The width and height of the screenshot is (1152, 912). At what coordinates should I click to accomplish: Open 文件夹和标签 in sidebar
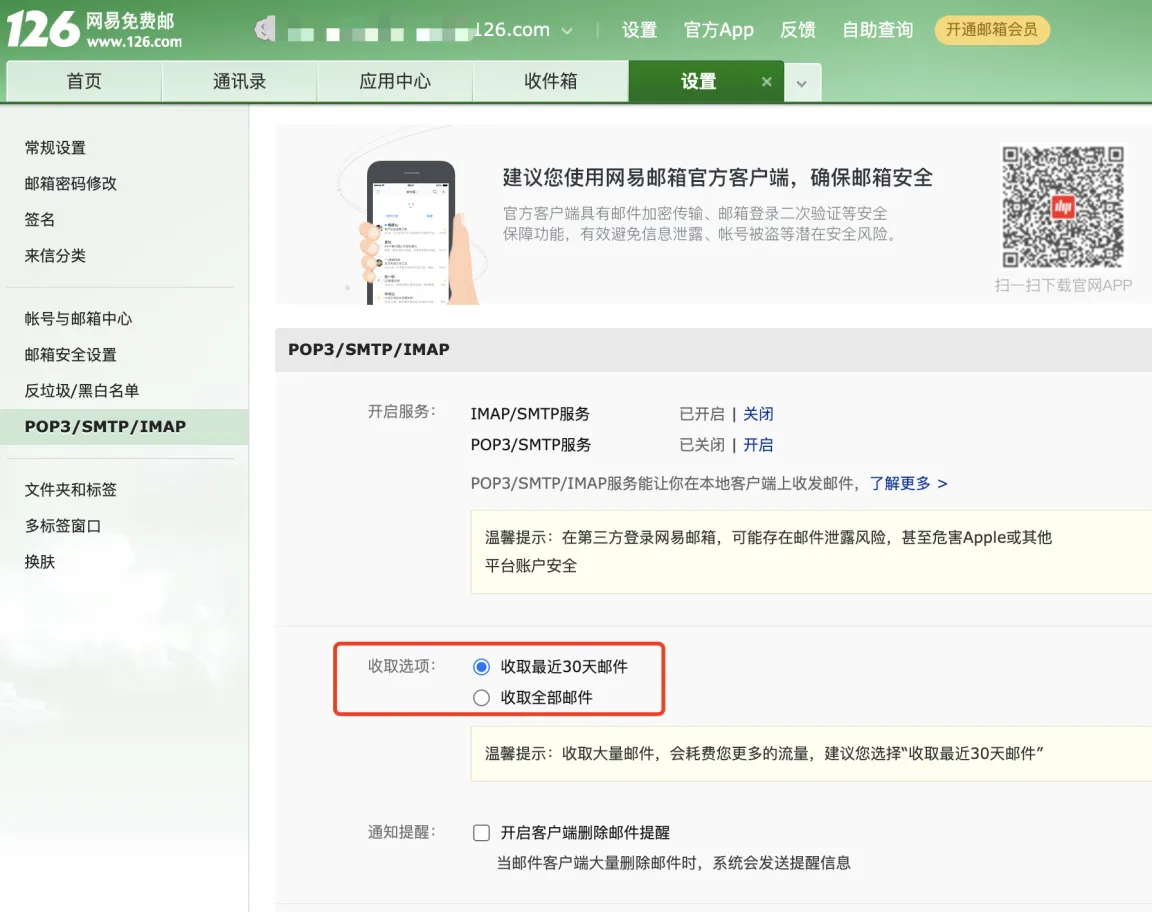pyautogui.click(x=71, y=490)
